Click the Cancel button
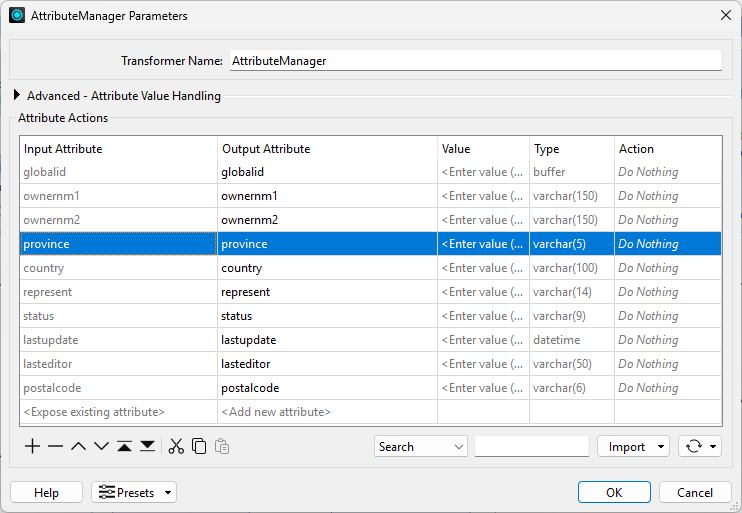The image size is (742, 513). (694, 492)
